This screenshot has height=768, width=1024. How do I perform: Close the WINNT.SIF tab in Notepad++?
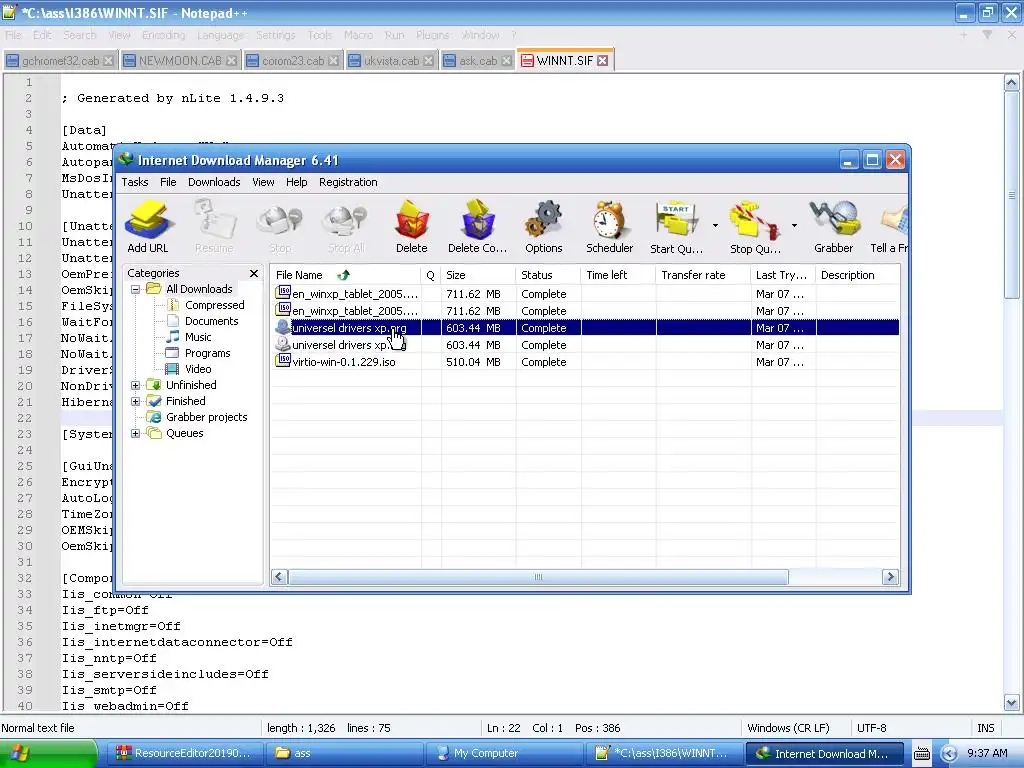(603, 61)
